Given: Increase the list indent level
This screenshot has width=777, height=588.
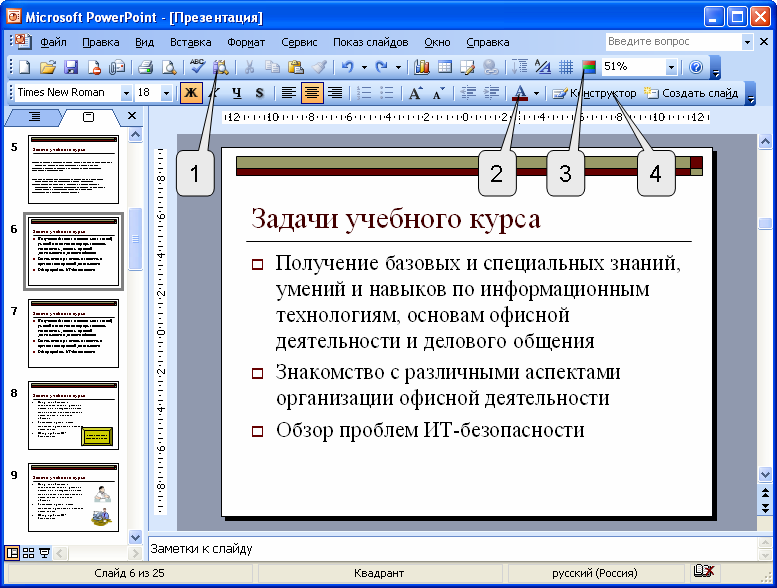Looking at the screenshot, I should tap(491, 93).
